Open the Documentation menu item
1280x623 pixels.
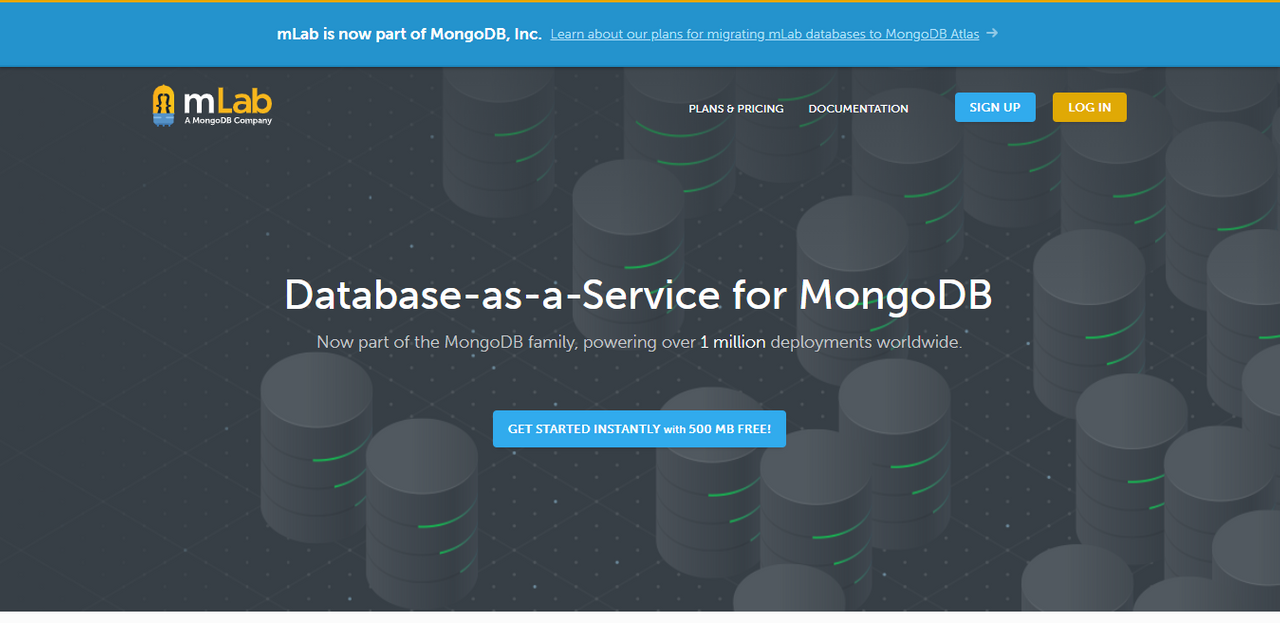click(x=858, y=109)
